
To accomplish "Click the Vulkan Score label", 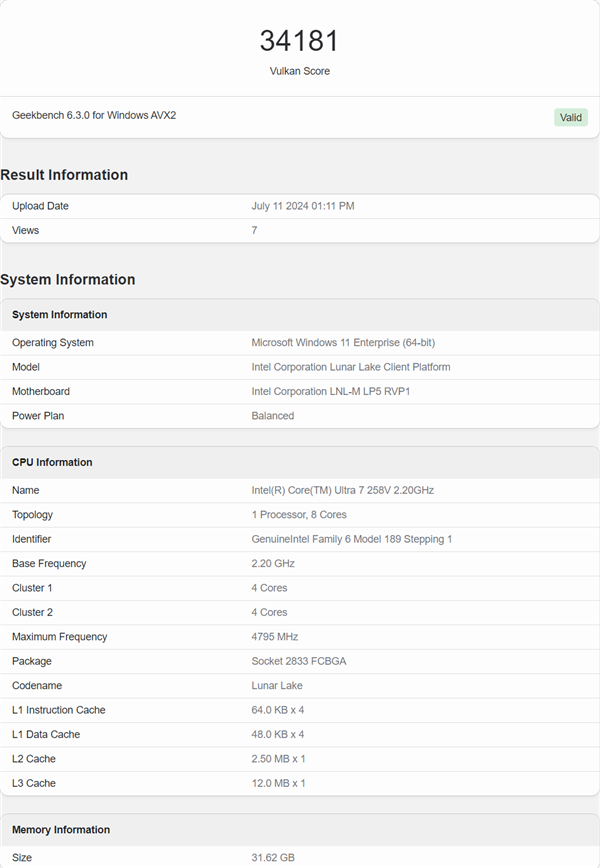I will pyautogui.click(x=299, y=71).
